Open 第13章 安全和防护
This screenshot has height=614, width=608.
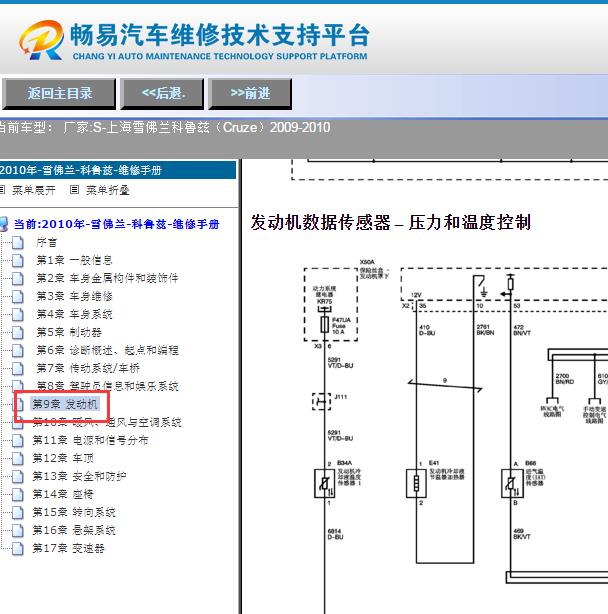coord(79,476)
